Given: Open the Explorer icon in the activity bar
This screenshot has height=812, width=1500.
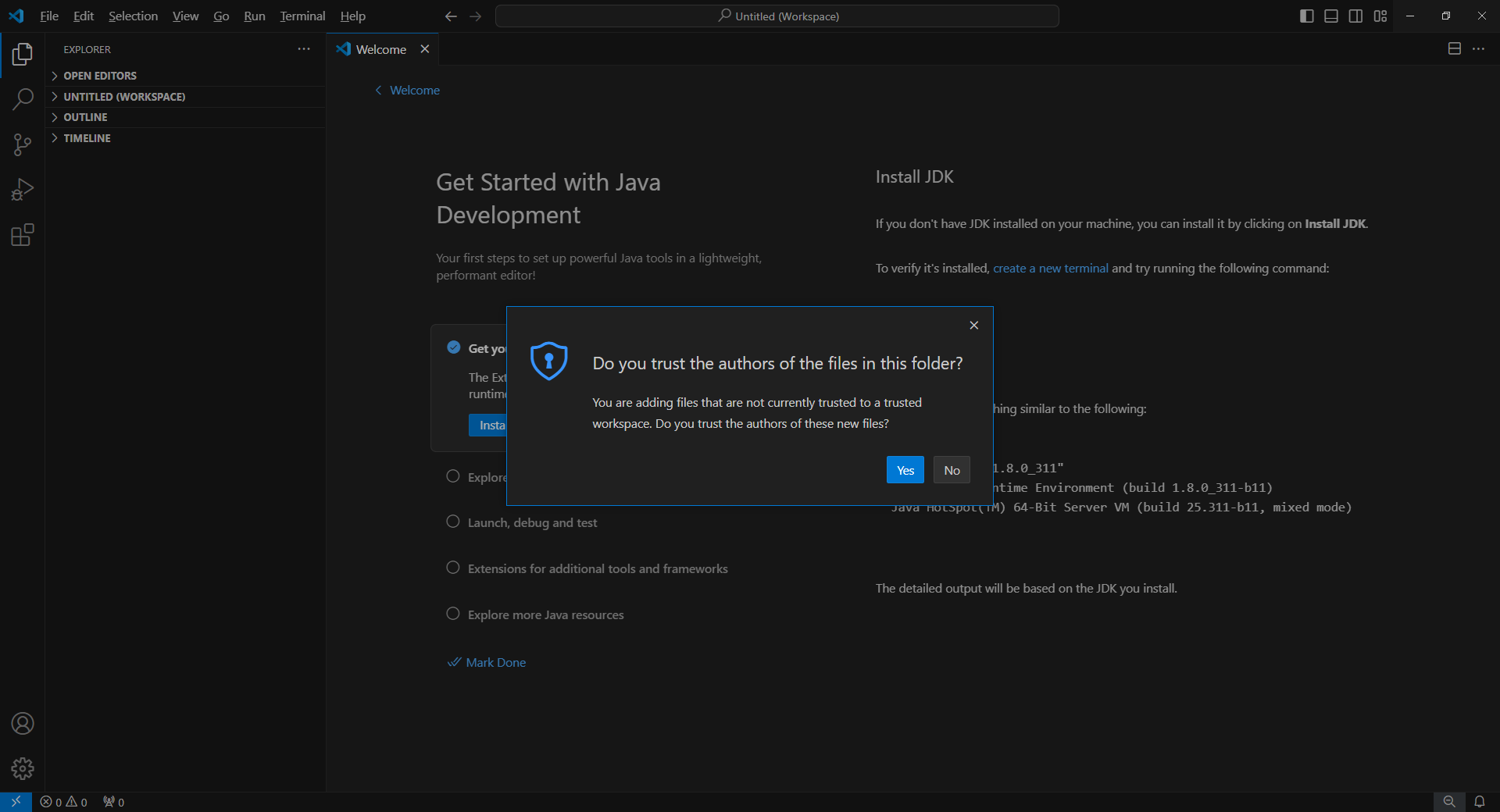Looking at the screenshot, I should click(x=23, y=54).
